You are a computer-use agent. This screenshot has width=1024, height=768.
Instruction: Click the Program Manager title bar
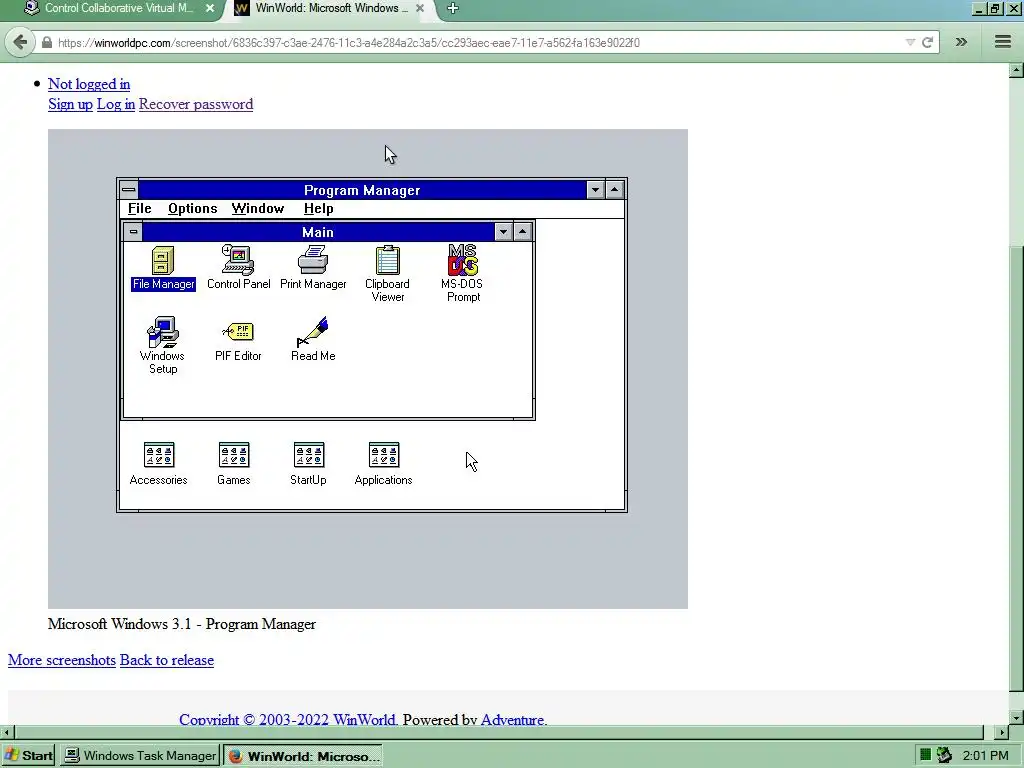[362, 190]
